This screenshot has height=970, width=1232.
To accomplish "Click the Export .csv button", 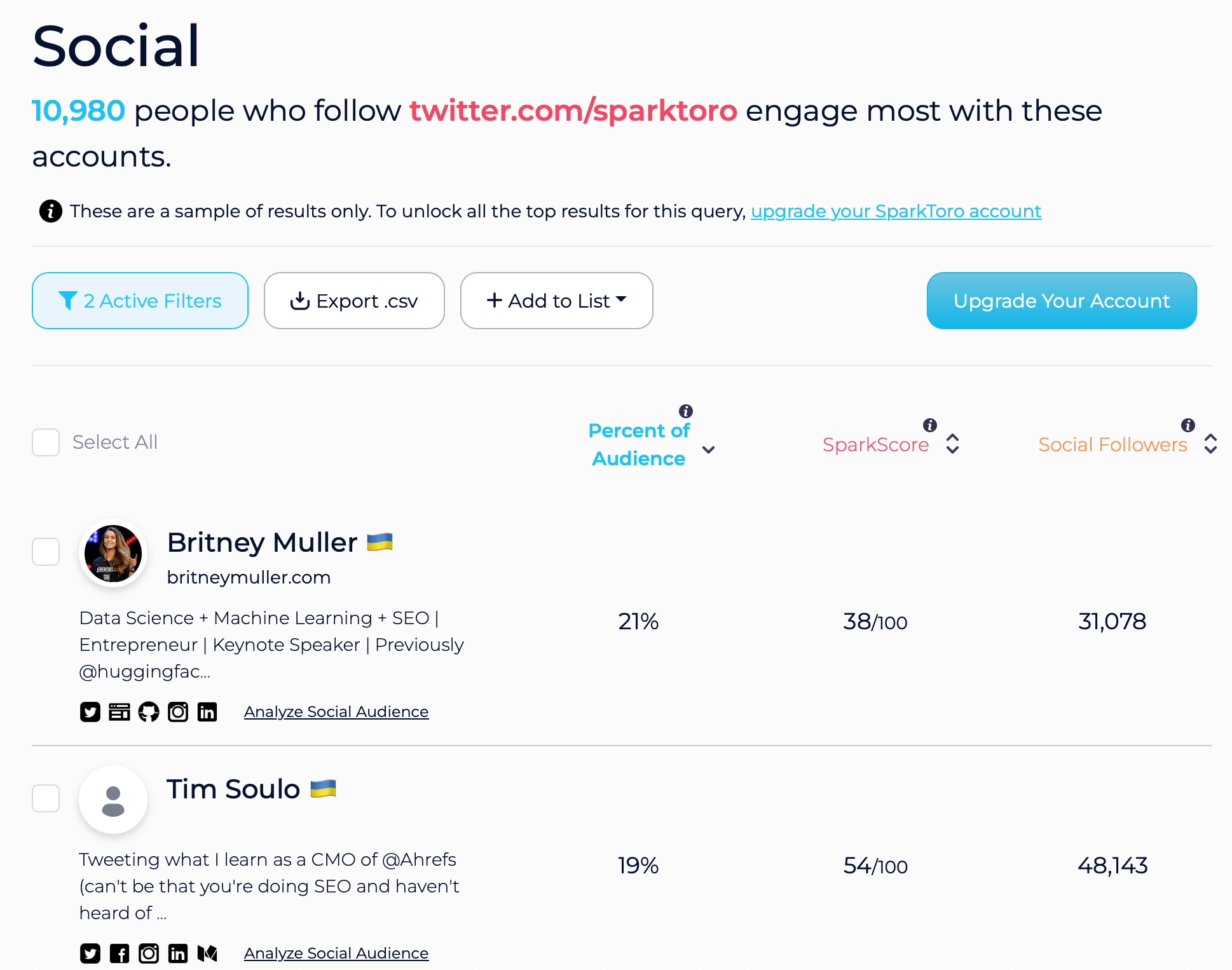I will pyautogui.click(x=353, y=300).
